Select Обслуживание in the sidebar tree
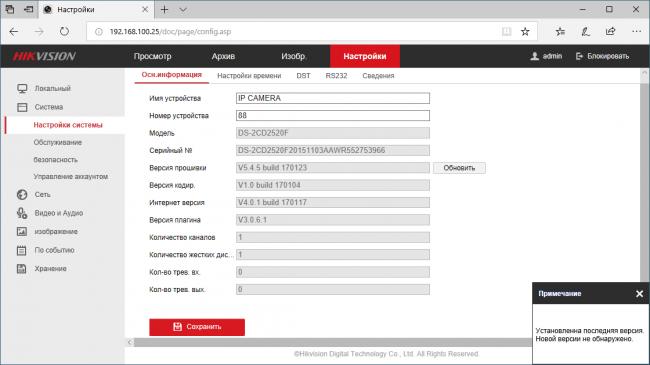 click(x=58, y=142)
